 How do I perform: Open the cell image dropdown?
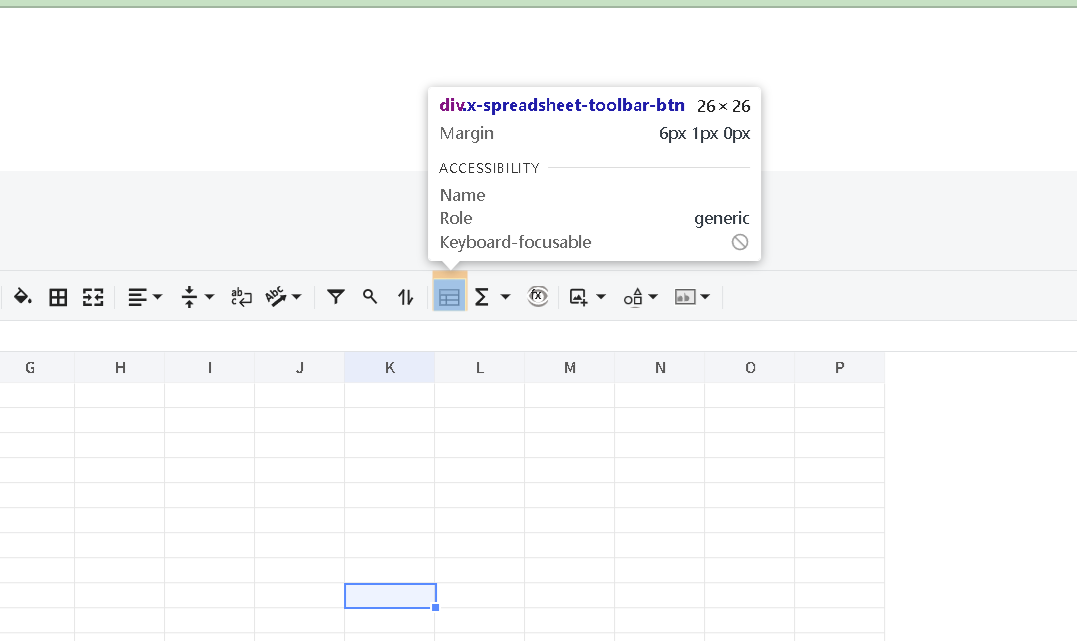click(704, 296)
